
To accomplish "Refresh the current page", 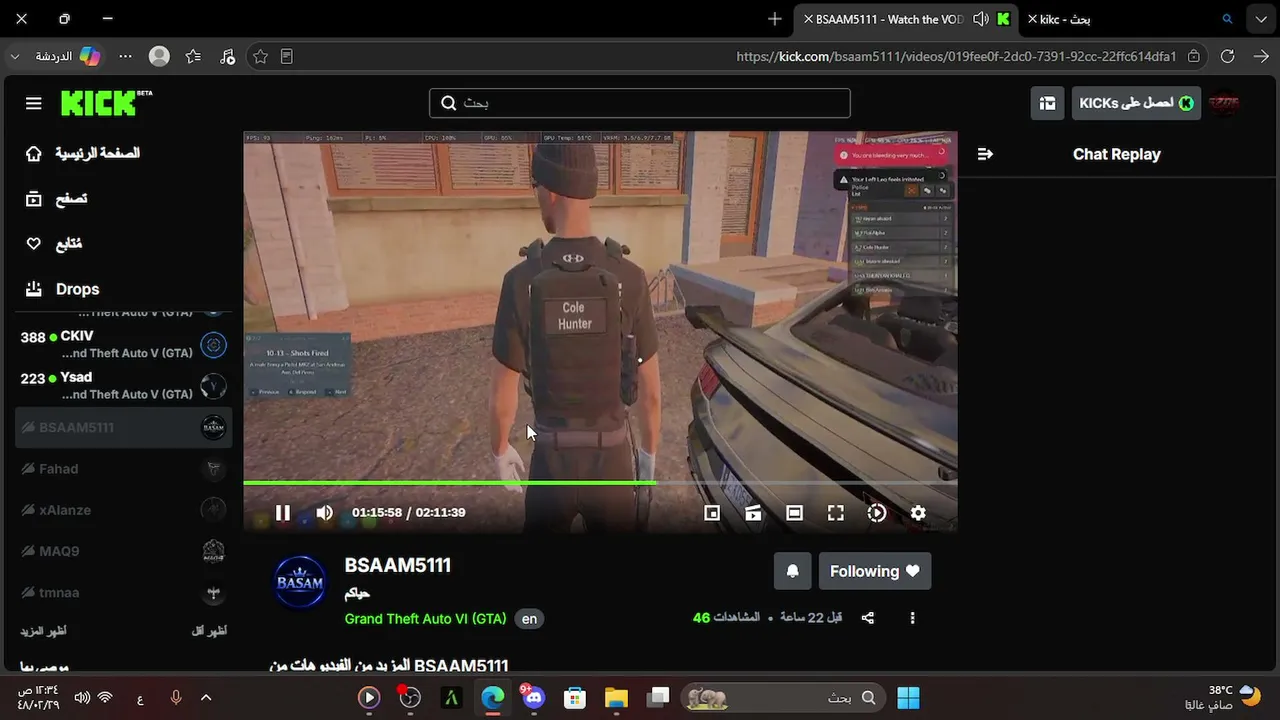I will coord(1228,57).
